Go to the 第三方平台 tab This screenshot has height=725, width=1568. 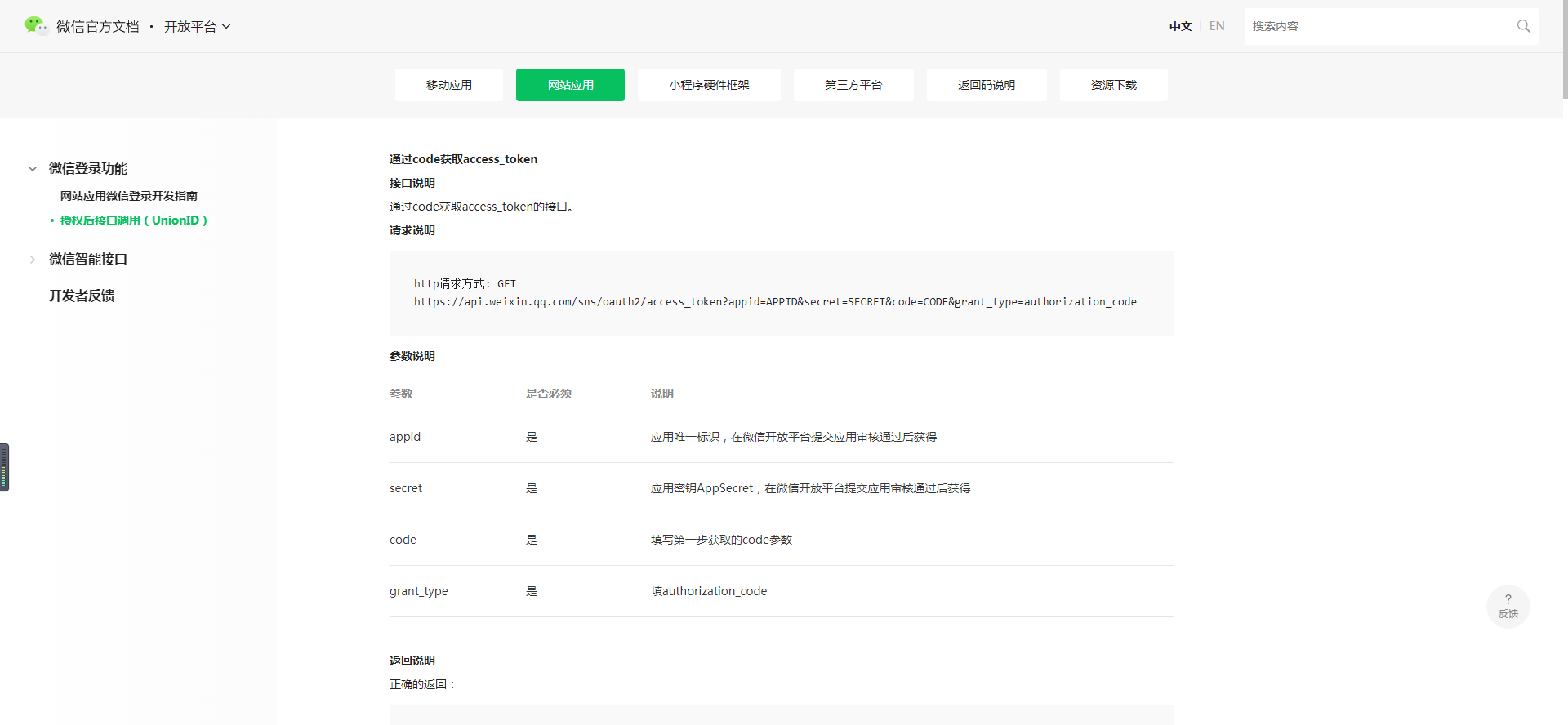[x=853, y=85]
